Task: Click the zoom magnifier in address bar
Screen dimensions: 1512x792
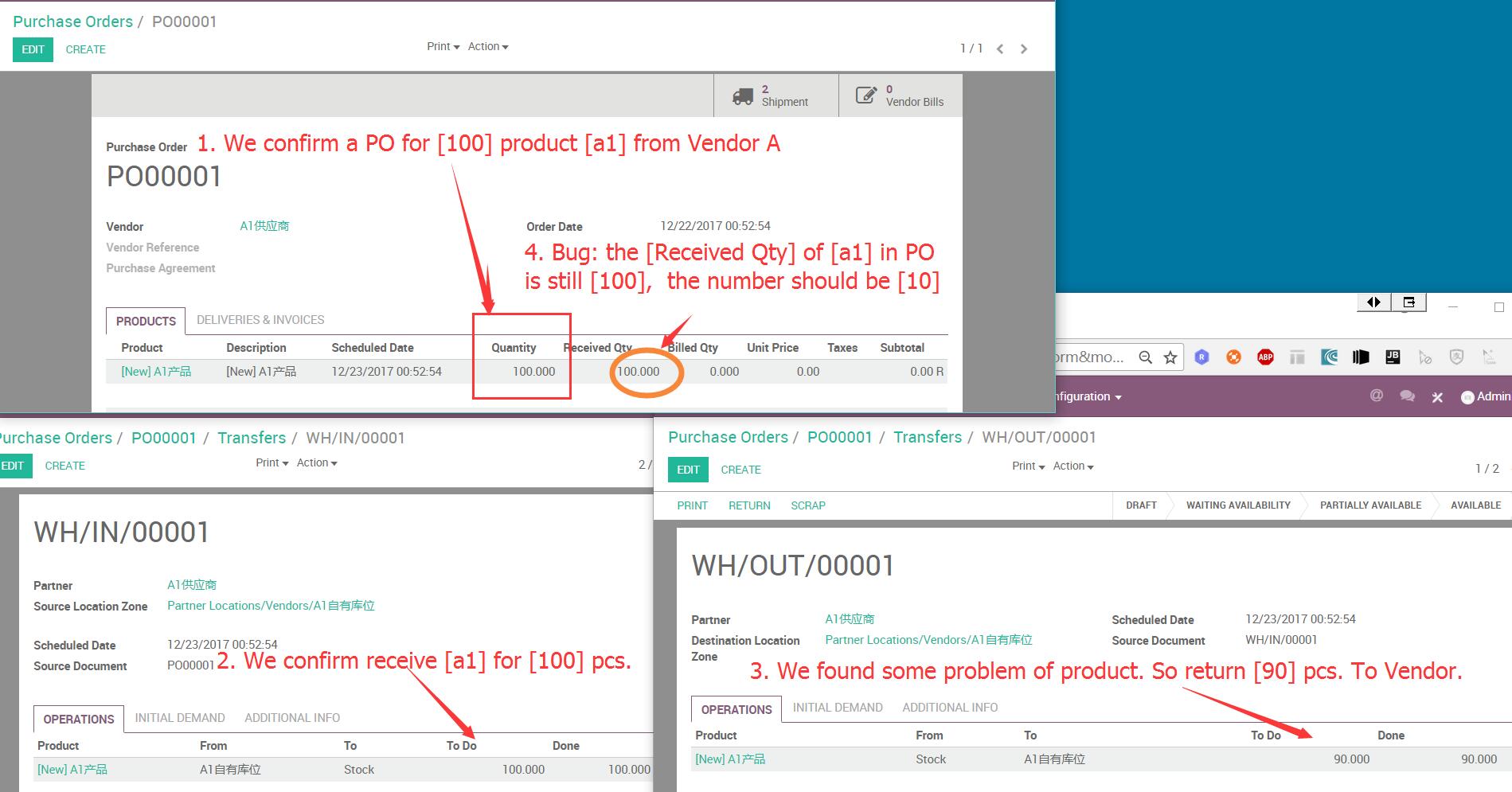Action: tap(1145, 357)
